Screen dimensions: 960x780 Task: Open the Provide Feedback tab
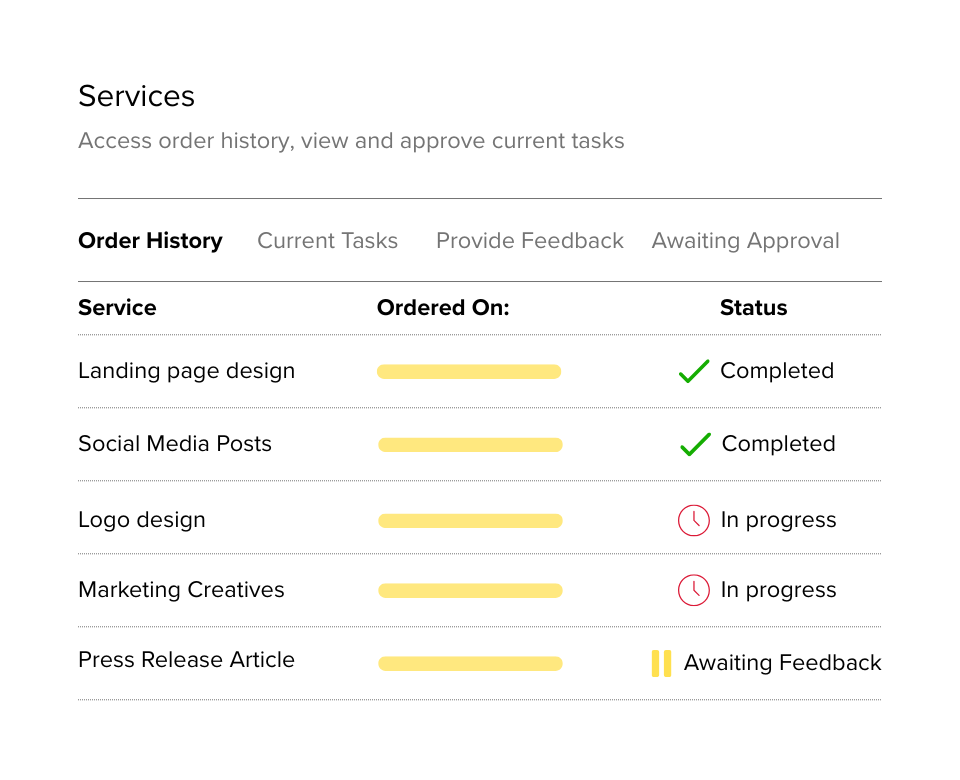tap(530, 241)
